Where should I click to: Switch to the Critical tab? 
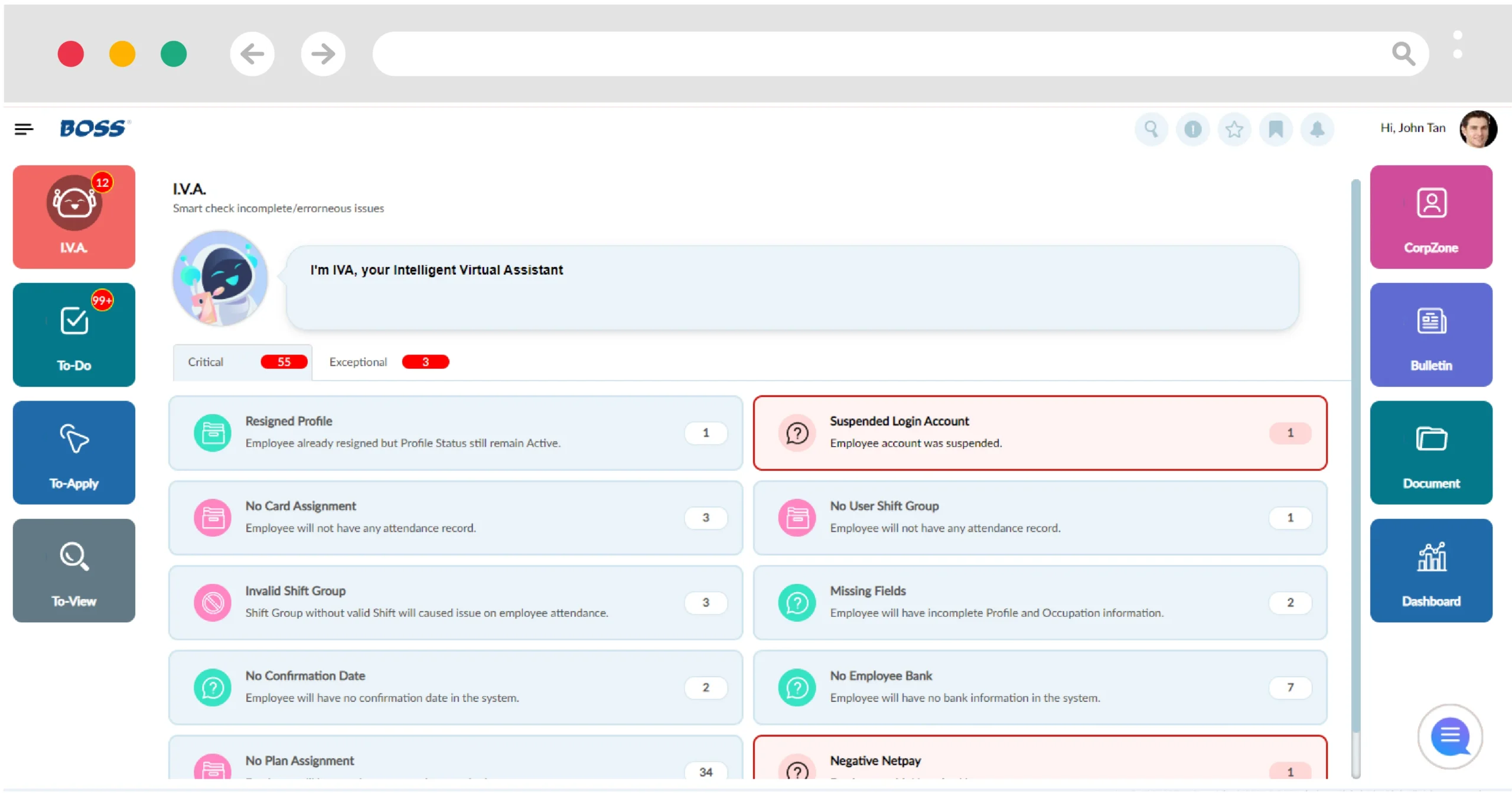click(x=243, y=362)
